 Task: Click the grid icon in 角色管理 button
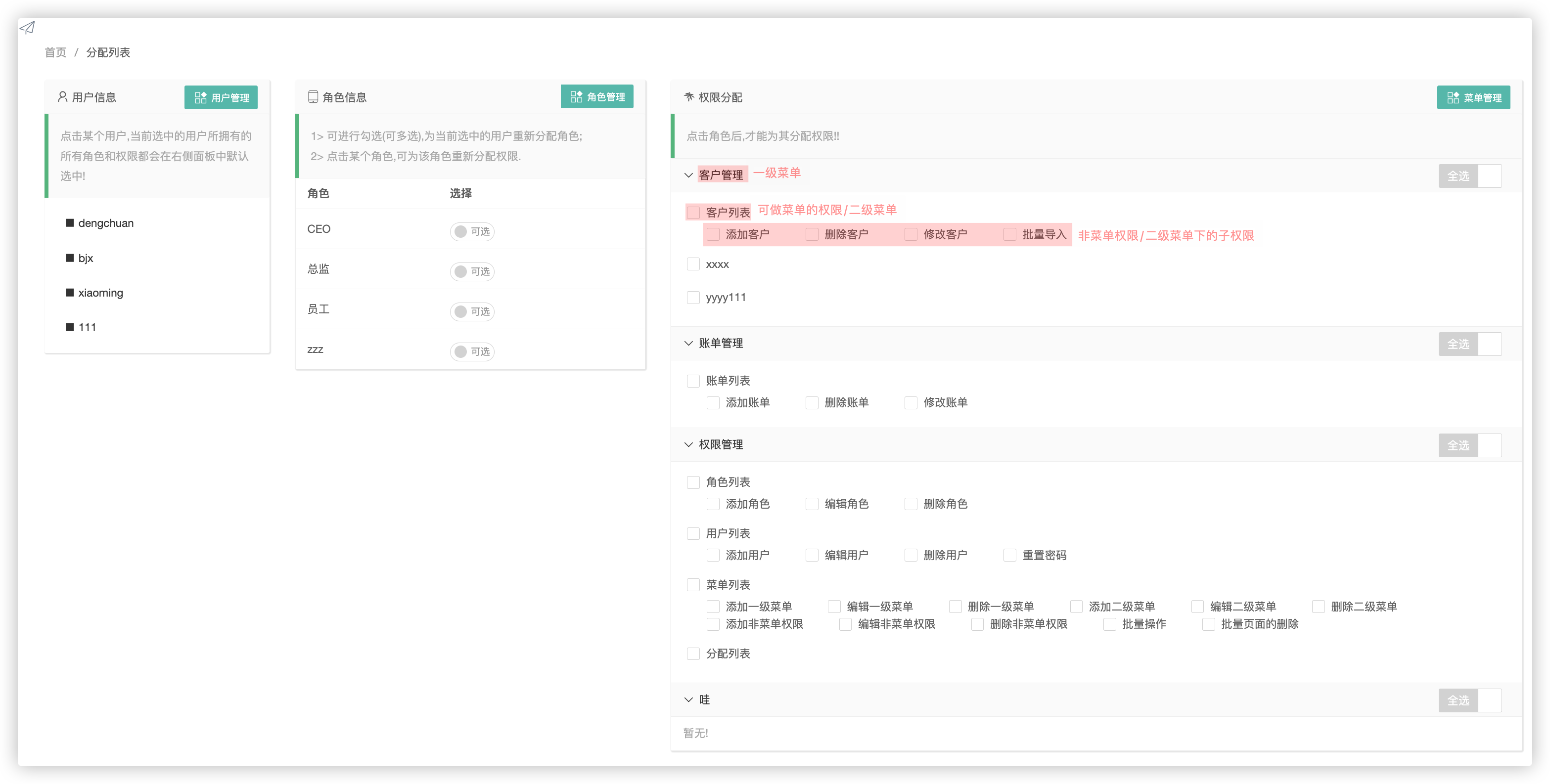576,97
